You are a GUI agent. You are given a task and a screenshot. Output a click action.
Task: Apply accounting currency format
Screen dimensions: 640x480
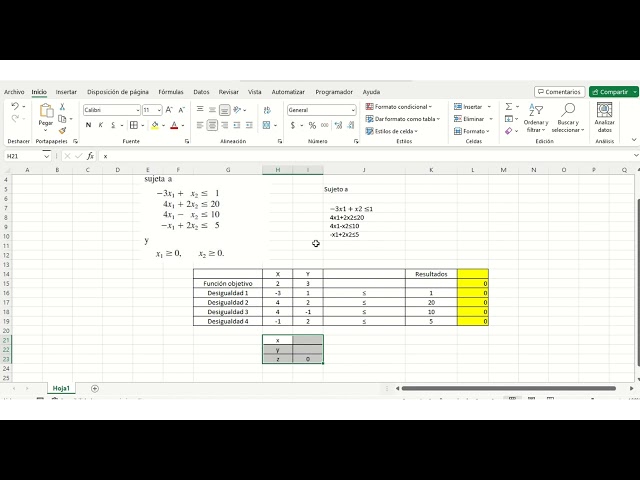(293, 125)
